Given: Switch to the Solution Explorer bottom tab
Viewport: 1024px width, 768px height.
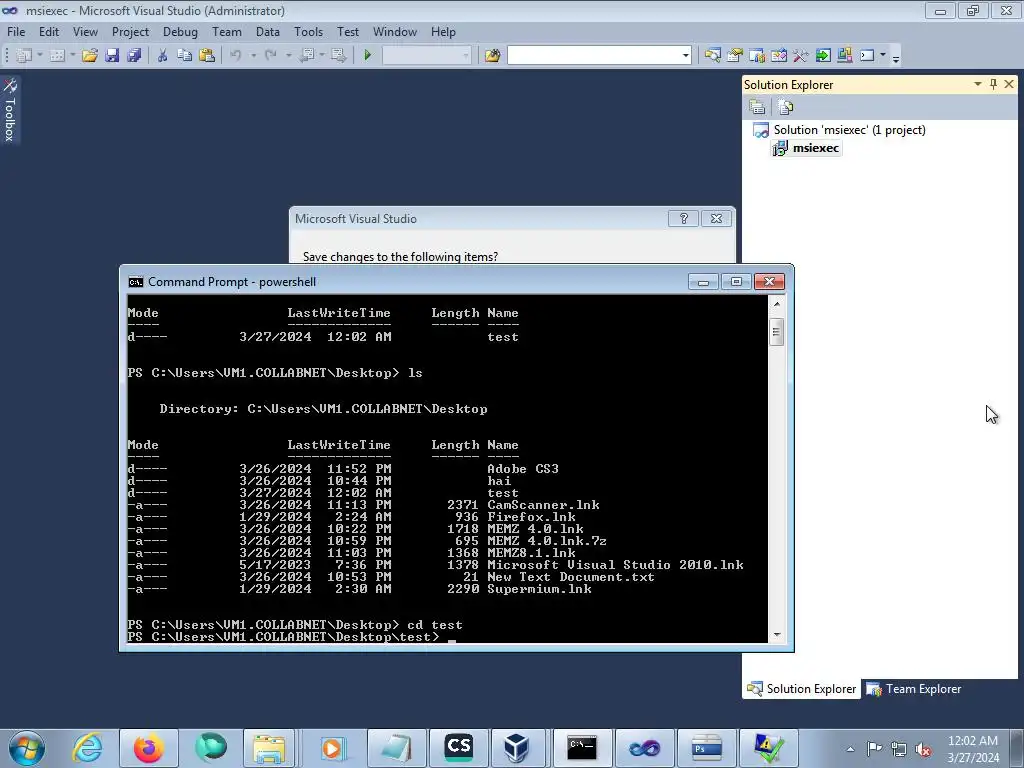Looking at the screenshot, I should point(802,689).
